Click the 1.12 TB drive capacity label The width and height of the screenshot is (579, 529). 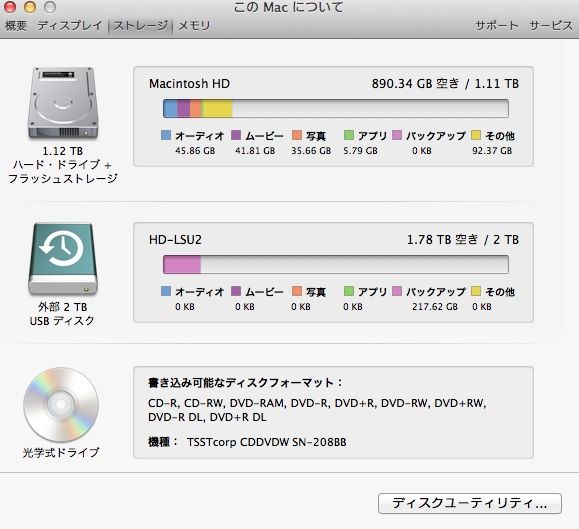click(62, 151)
